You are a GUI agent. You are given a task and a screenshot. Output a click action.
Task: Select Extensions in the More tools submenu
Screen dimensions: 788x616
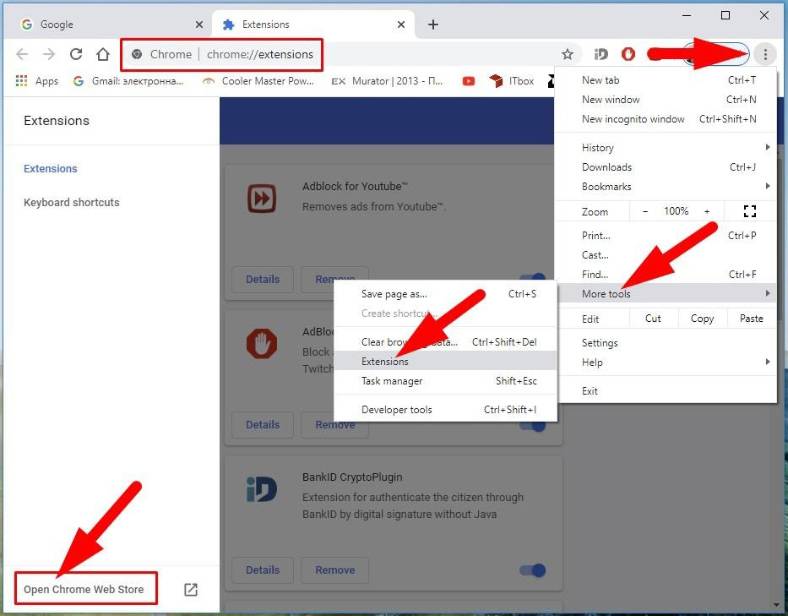tap(445, 361)
